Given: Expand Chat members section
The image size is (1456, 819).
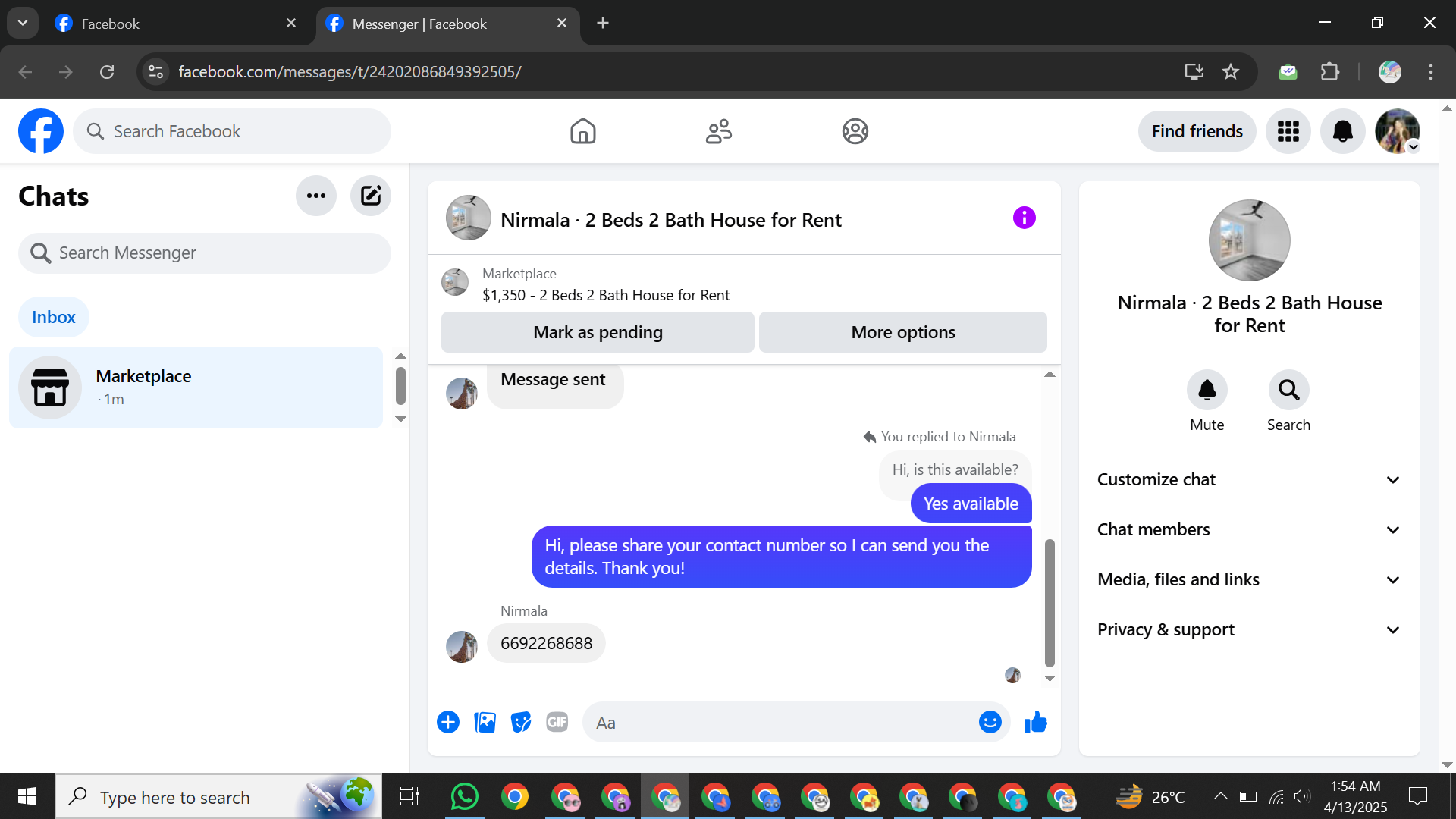Looking at the screenshot, I should click(1249, 529).
